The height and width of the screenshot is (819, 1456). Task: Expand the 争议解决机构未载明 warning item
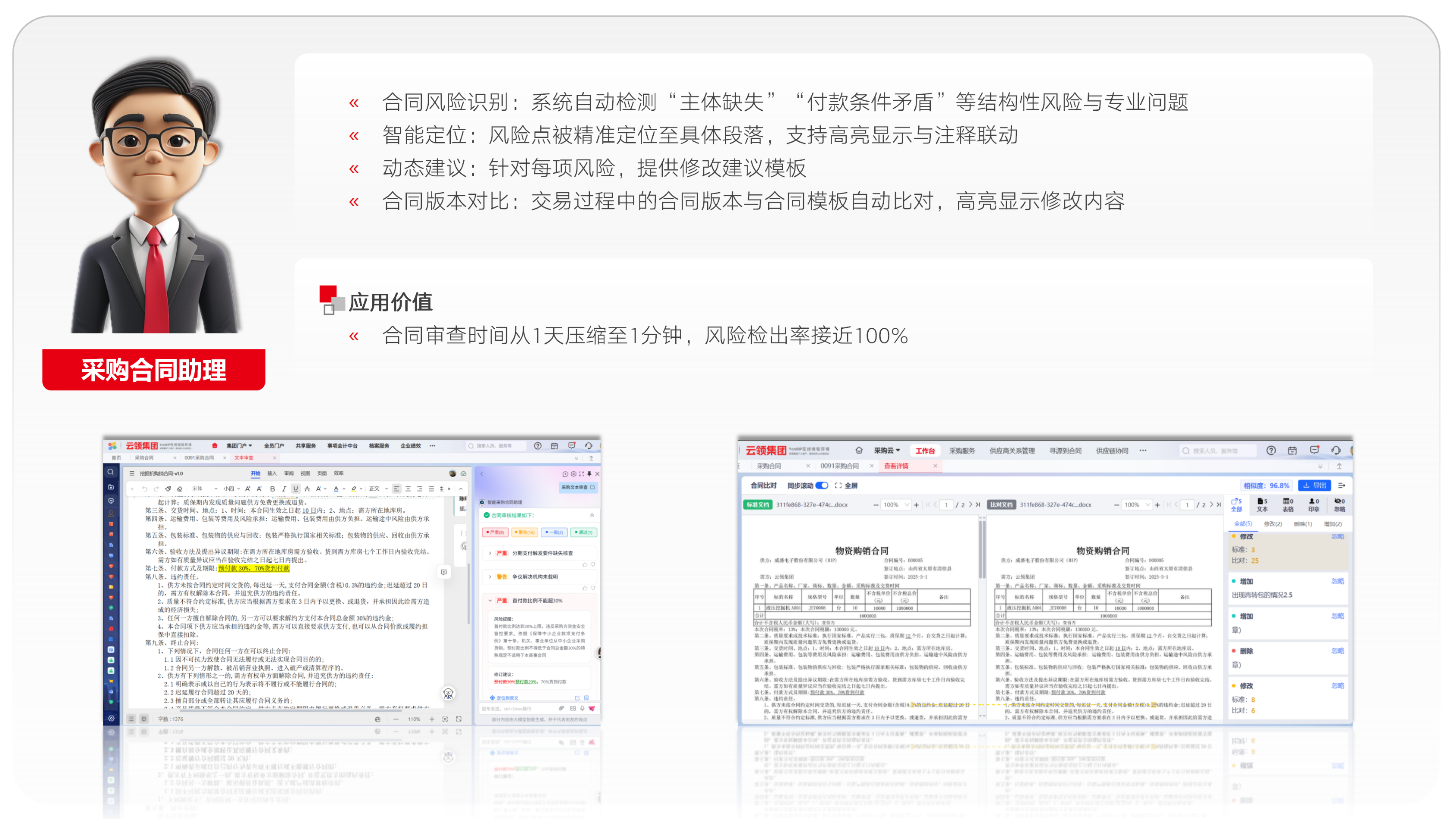click(x=490, y=576)
